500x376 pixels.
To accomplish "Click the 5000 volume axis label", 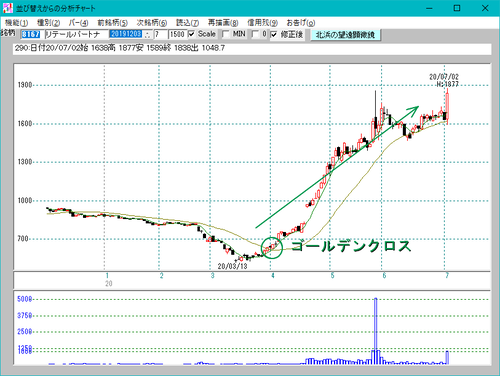I will pos(25,299).
